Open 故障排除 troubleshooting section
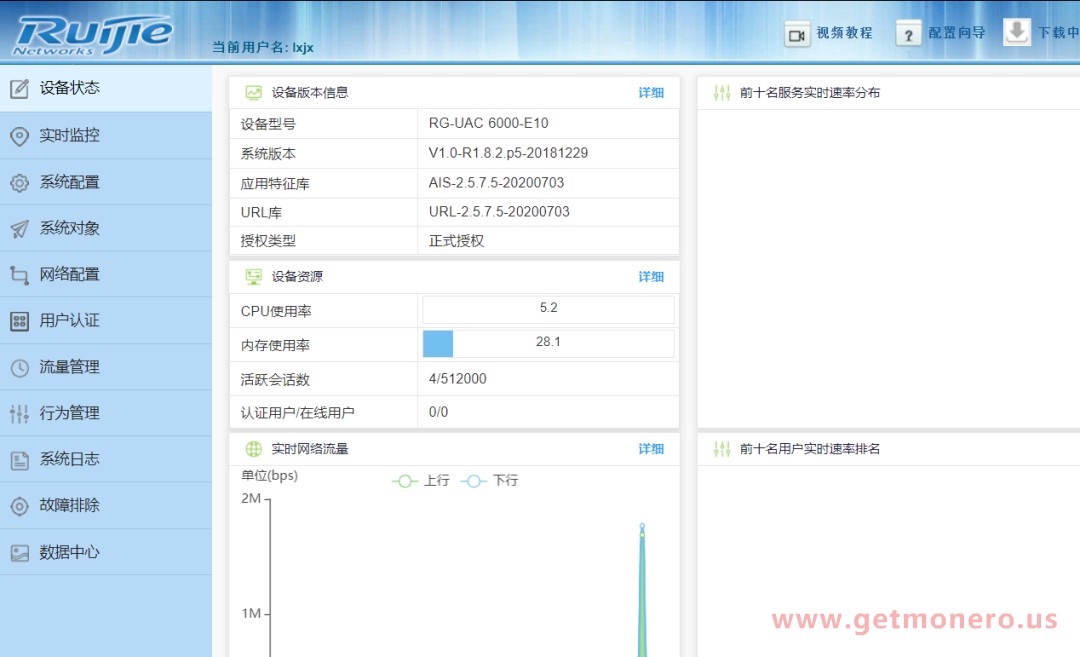Image resolution: width=1080 pixels, height=657 pixels. pos(70,506)
